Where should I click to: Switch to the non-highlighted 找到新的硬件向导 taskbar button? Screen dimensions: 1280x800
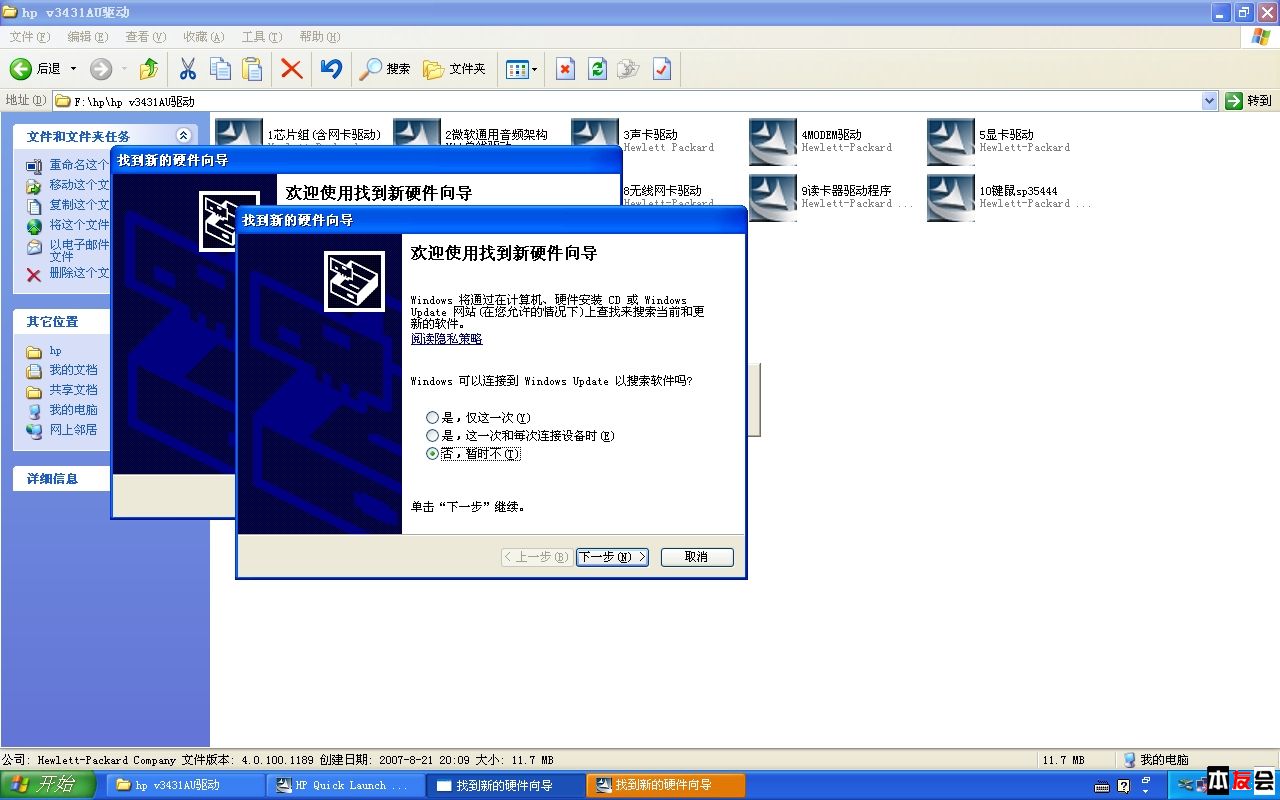click(x=505, y=785)
